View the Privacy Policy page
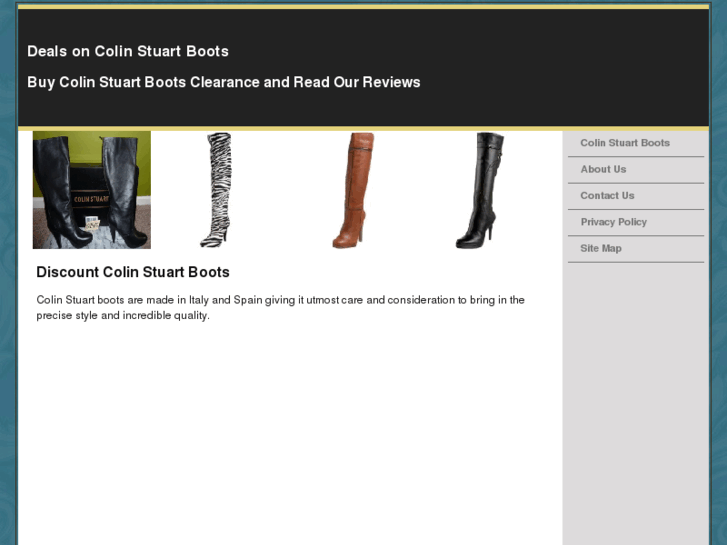This screenshot has height=545, width=727. click(x=613, y=222)
